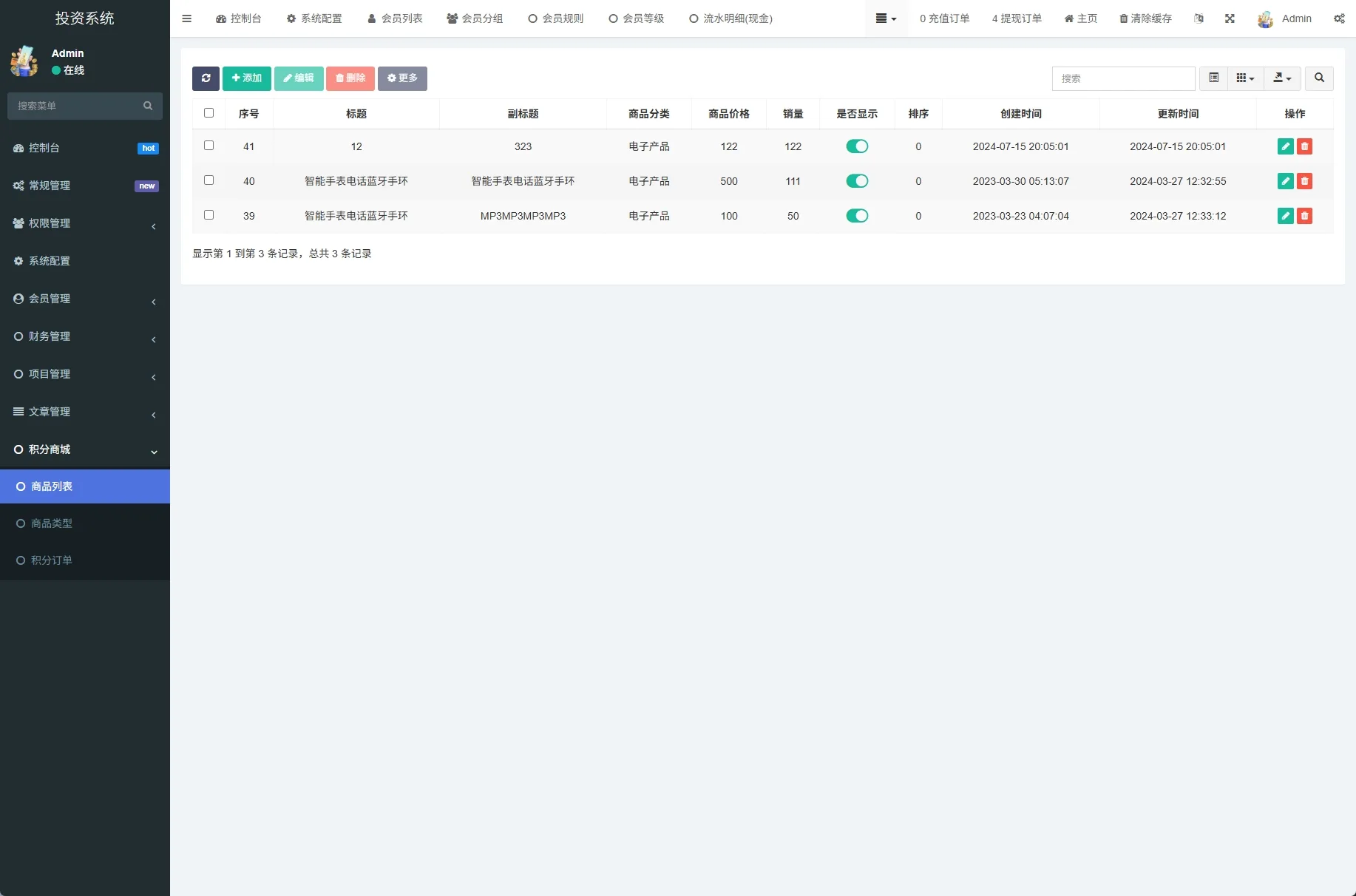Click the 添加 button to add product
Image resolution: width=1356 pixels, height=896 pixels.
pyautogui.click(x=246, y=78)
